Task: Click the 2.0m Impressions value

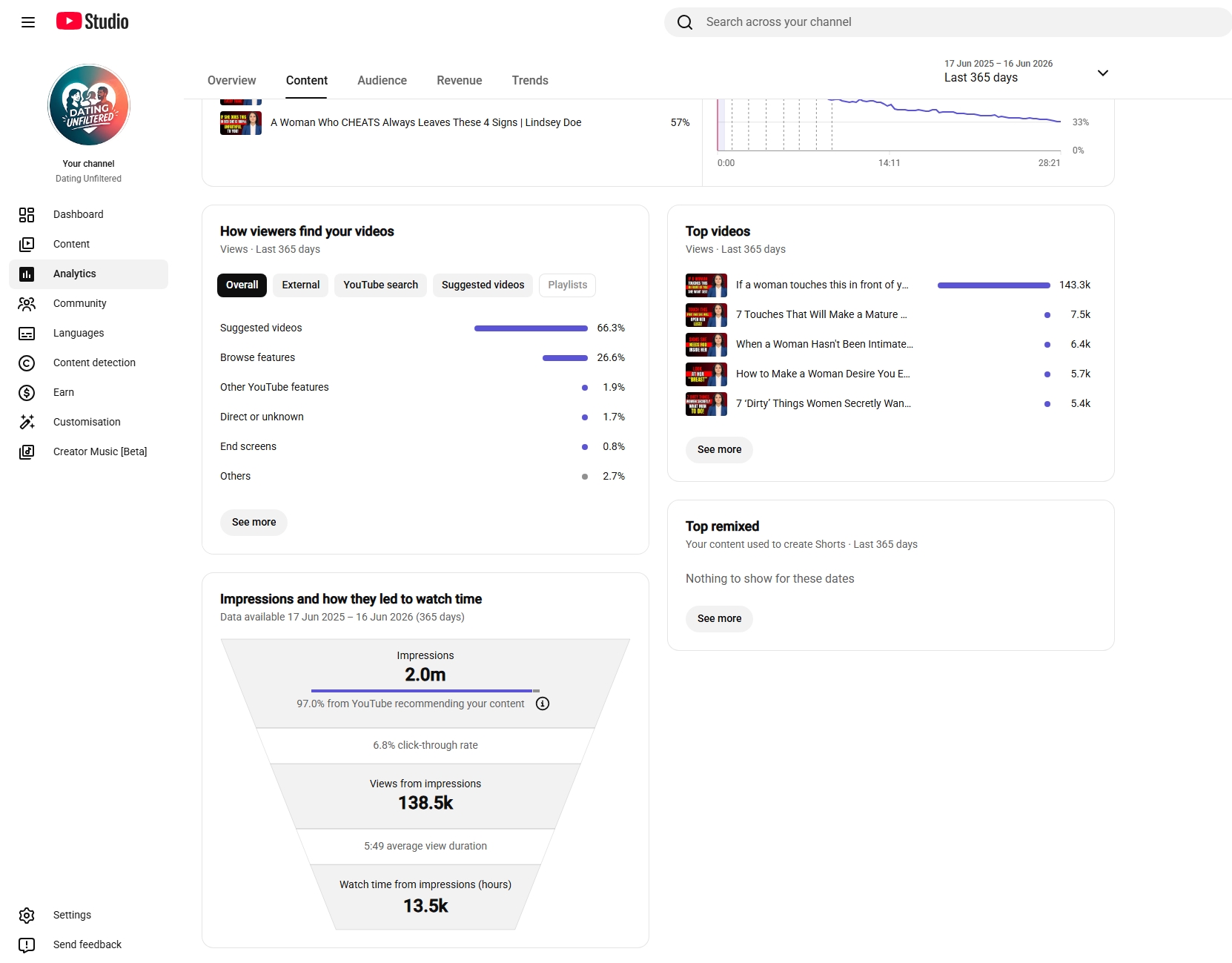Action: pyautogui.click(x=425, y=675)
